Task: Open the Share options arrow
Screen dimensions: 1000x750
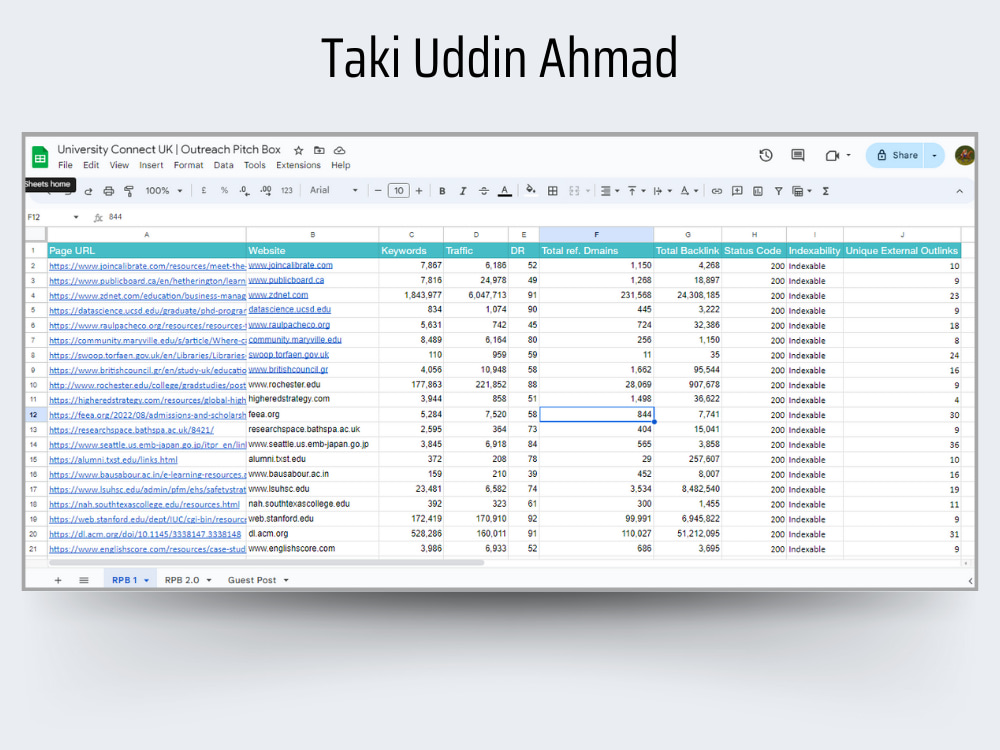Action: pos(934,156)
